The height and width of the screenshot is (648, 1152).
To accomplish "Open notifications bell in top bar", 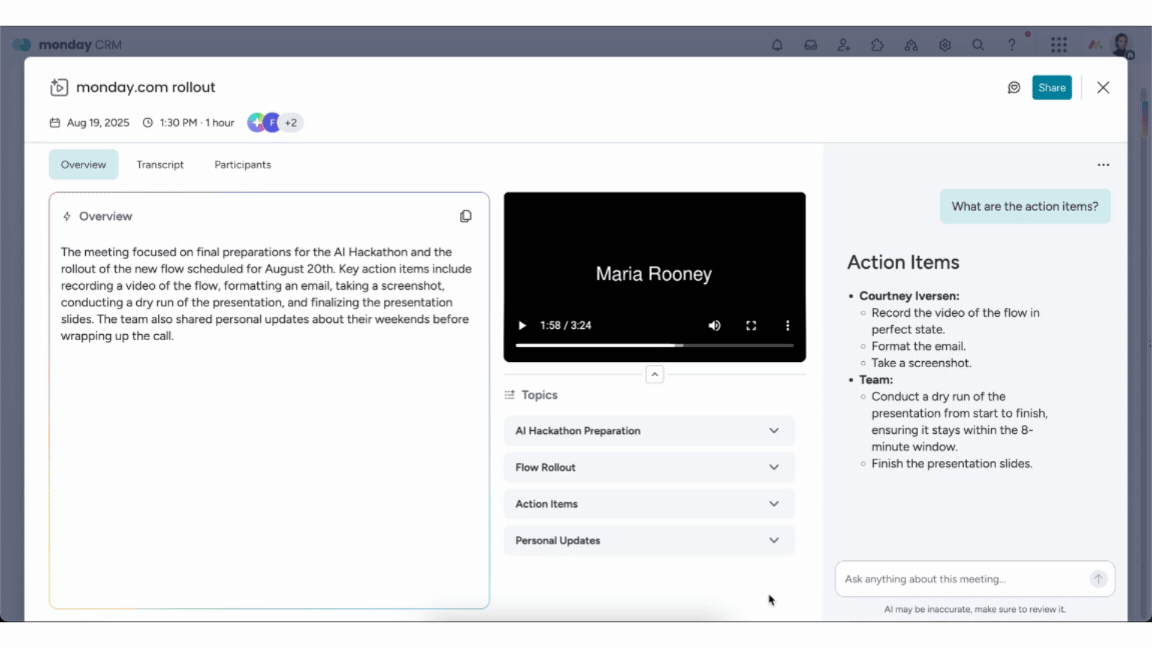I will (777, 45).
